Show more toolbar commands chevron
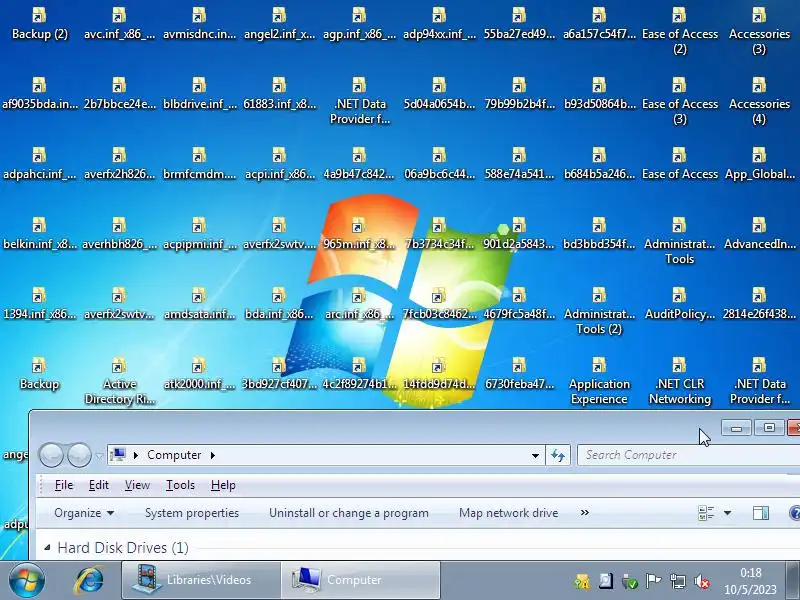This screenshot has height=600, width=800. (x=585, y=512)
